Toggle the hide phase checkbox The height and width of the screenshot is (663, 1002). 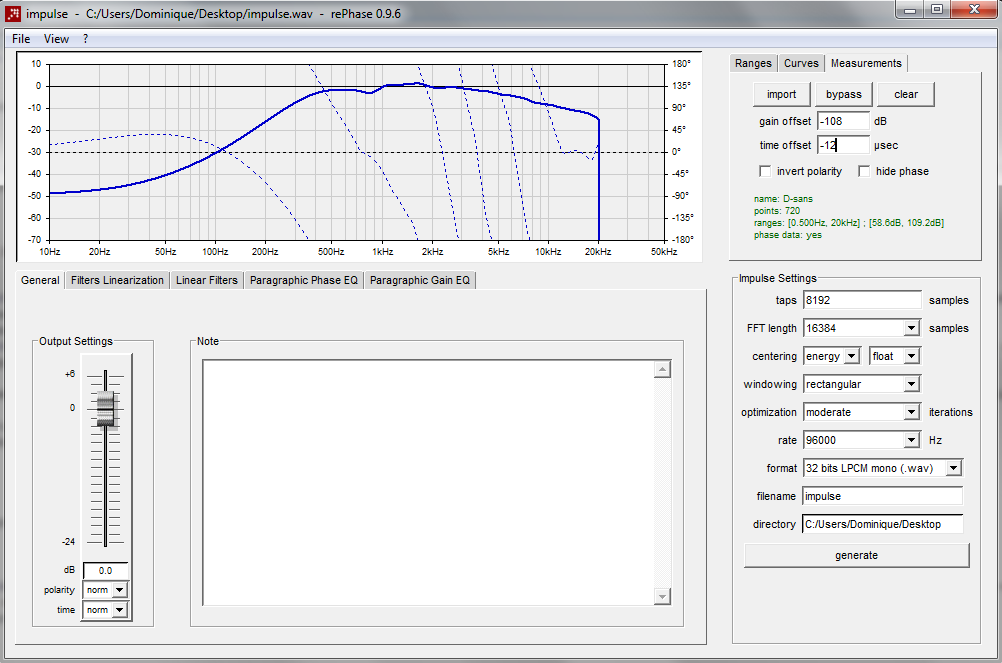click(x=864, y=171)
